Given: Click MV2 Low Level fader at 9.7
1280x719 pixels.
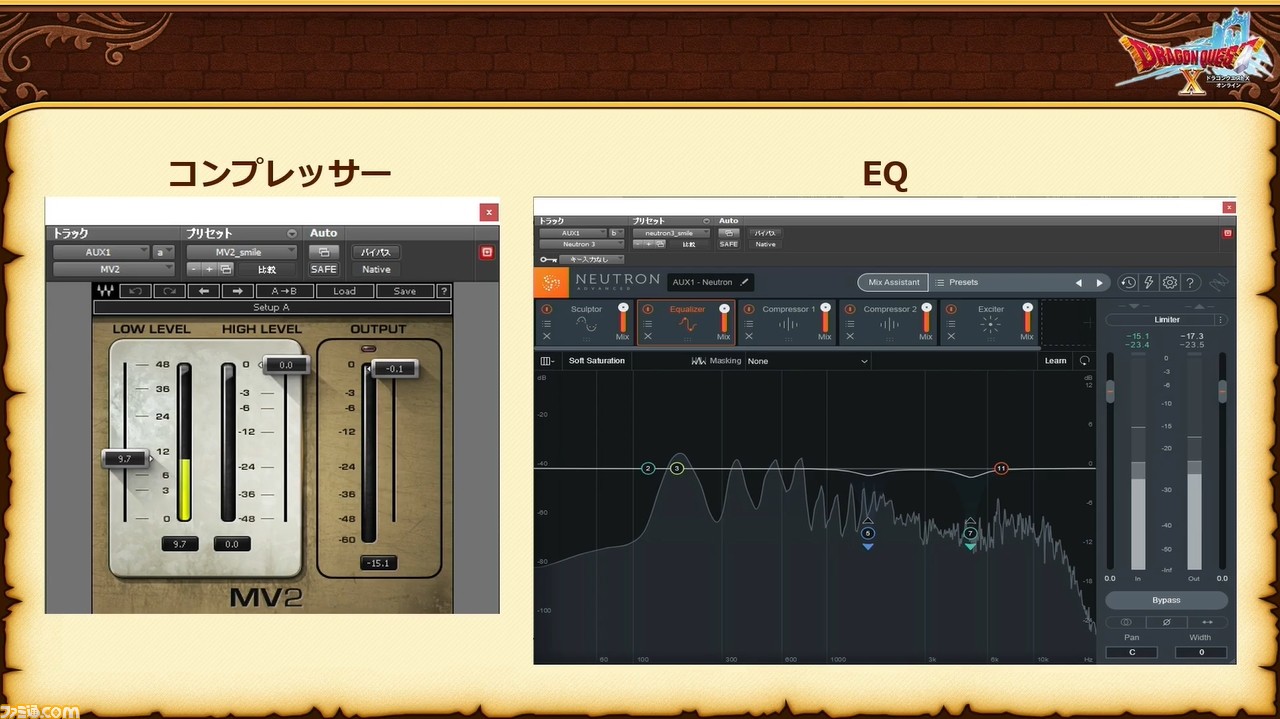Looking at the screenshot, I should [x=125, y=458].
